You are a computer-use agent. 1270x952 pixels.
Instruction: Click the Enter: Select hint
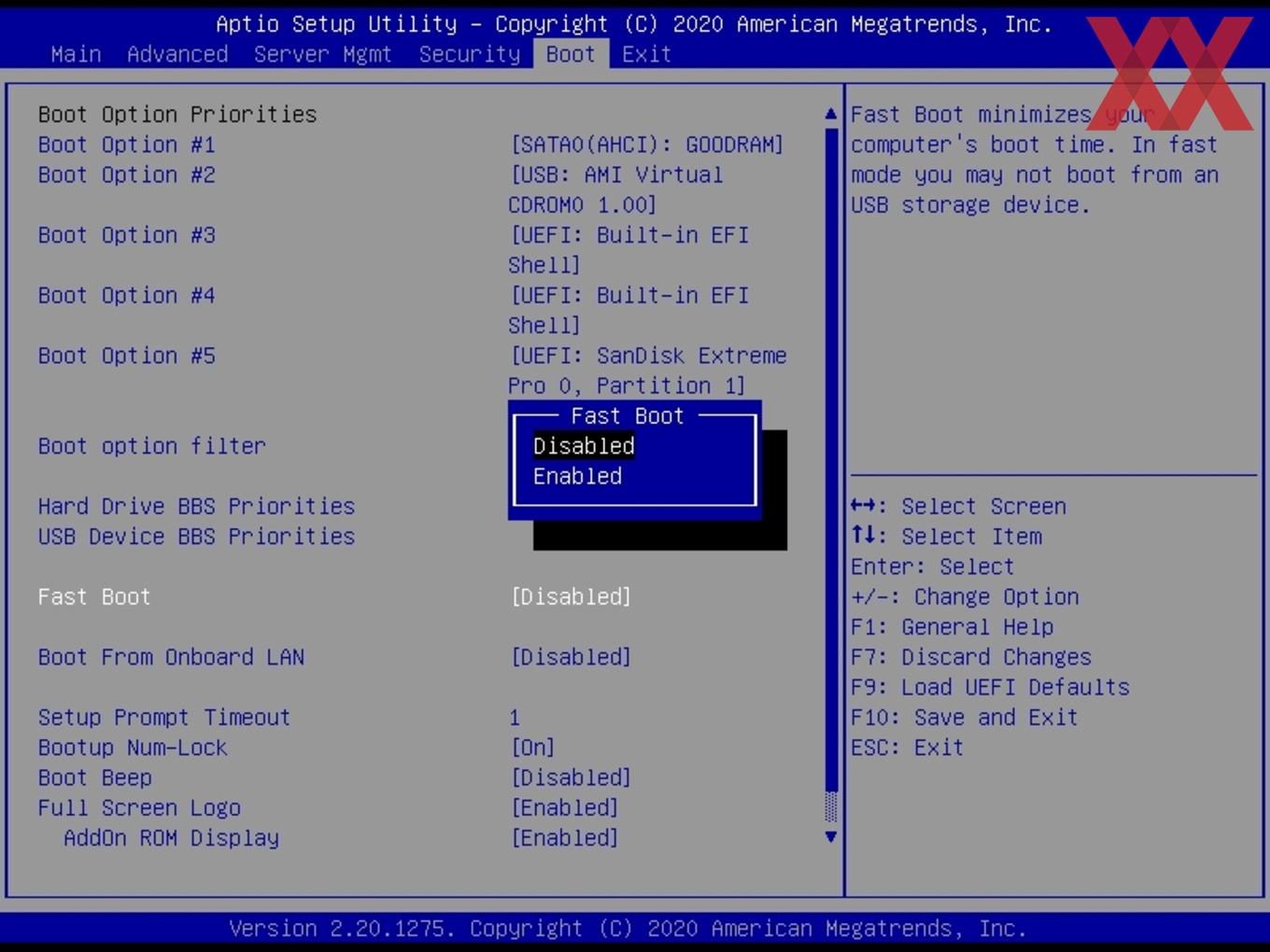point(932,567)
